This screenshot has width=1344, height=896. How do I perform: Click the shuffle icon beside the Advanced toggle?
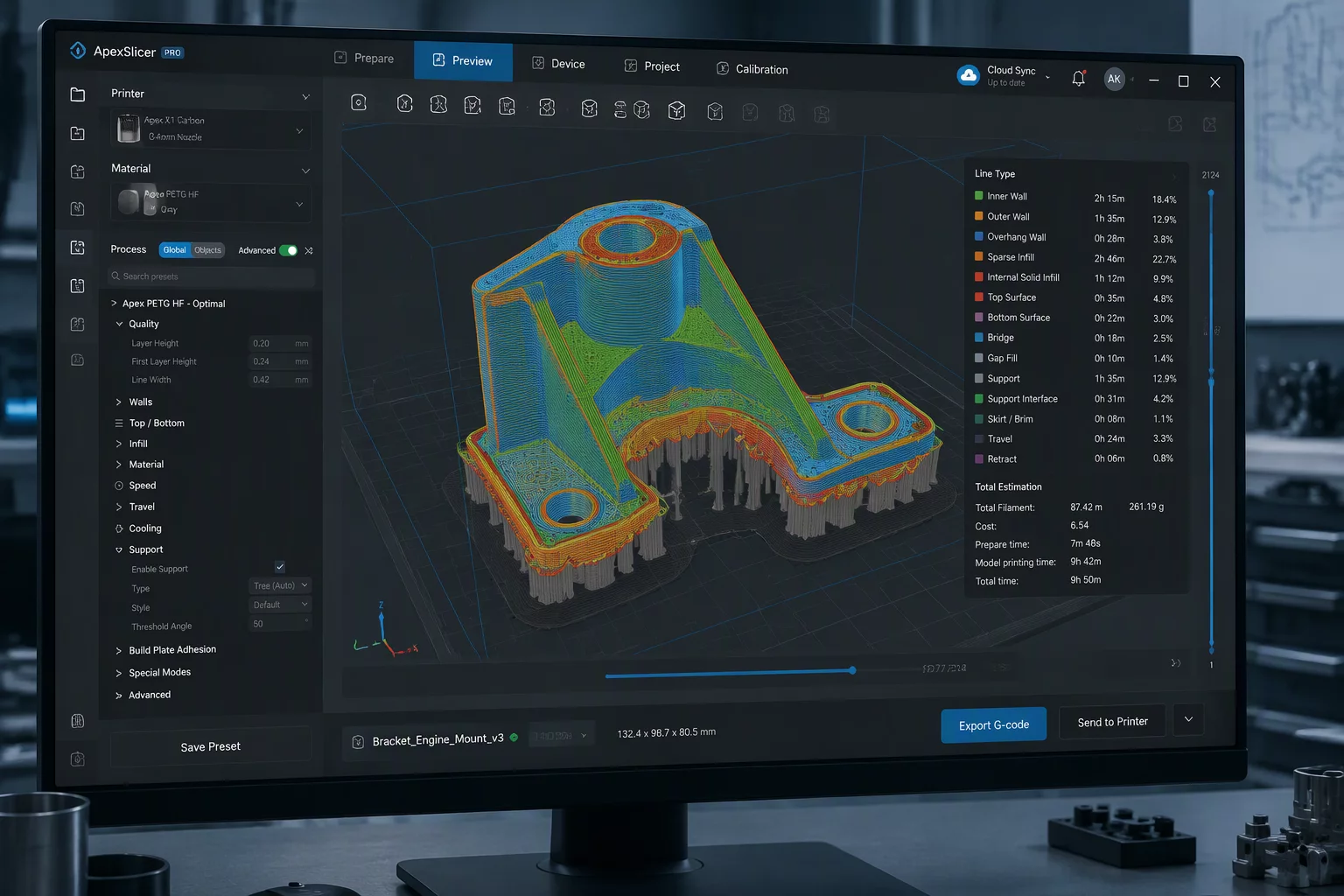coord(309,251)
